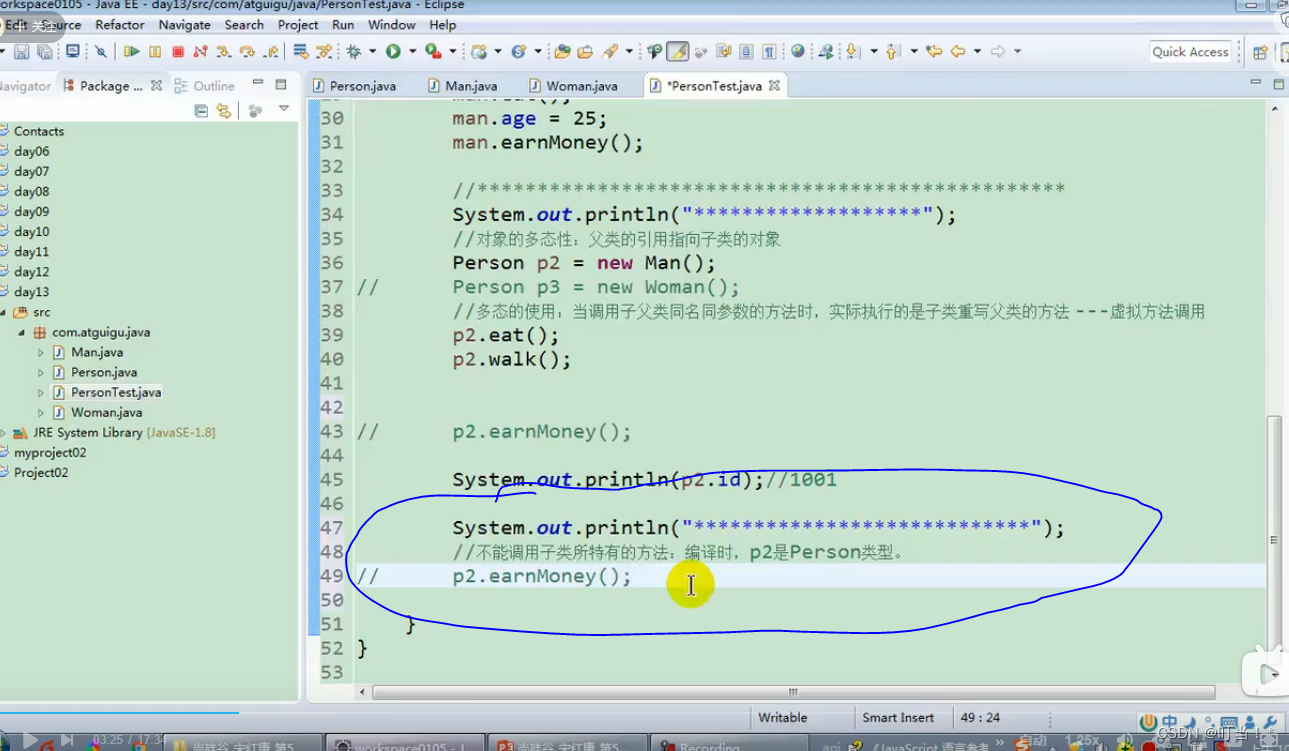The width and height of the screenshot is (1289, 751).
Task: Switch to the Outline view tab
Action: click(205, 86)
